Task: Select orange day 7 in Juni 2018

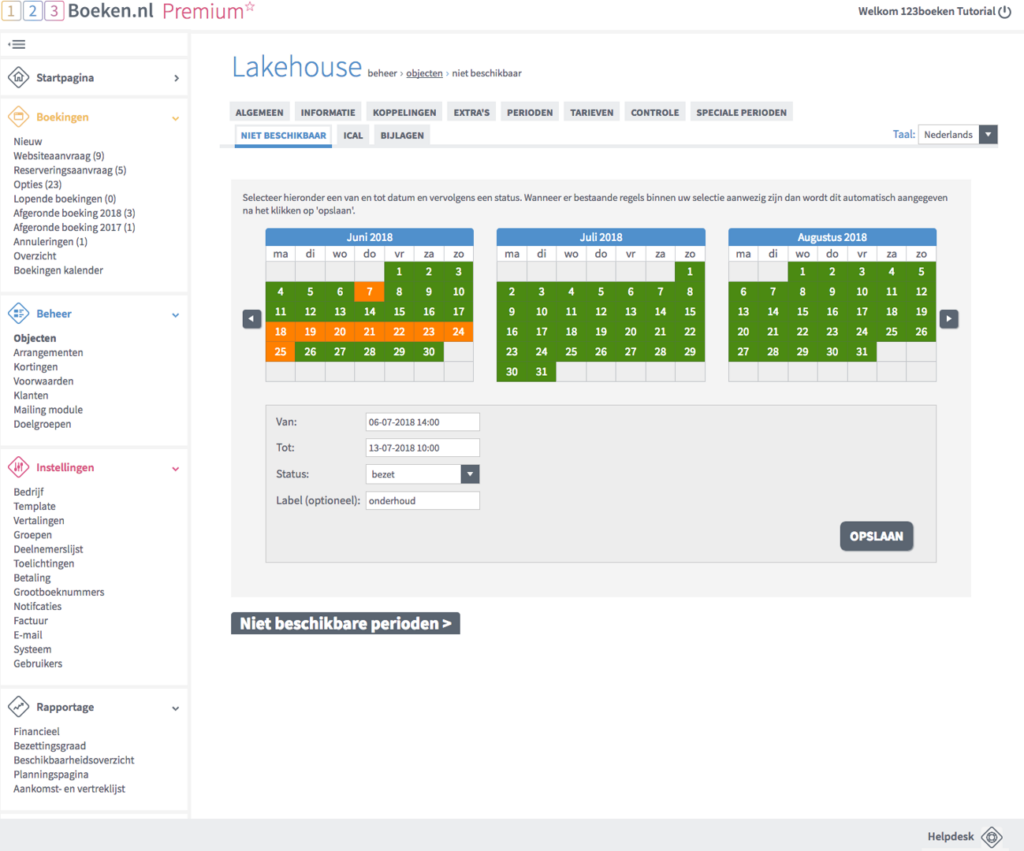Action: pyautogui.click(x=370, y=292)
